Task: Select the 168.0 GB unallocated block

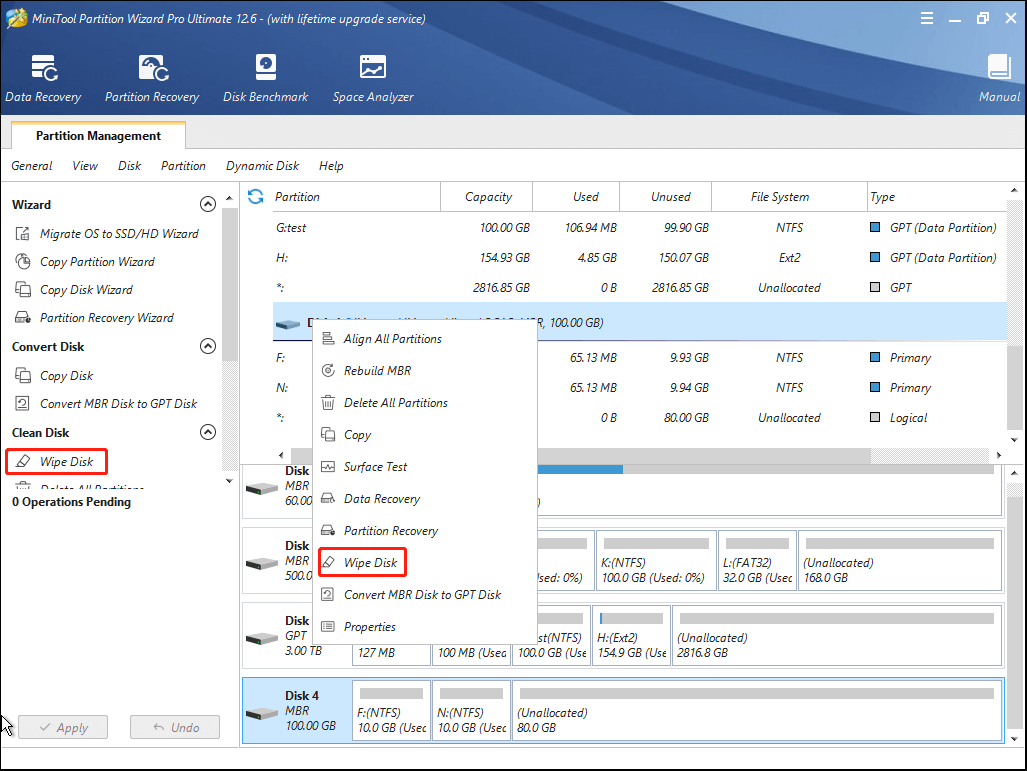Action: tap(900, 562)
